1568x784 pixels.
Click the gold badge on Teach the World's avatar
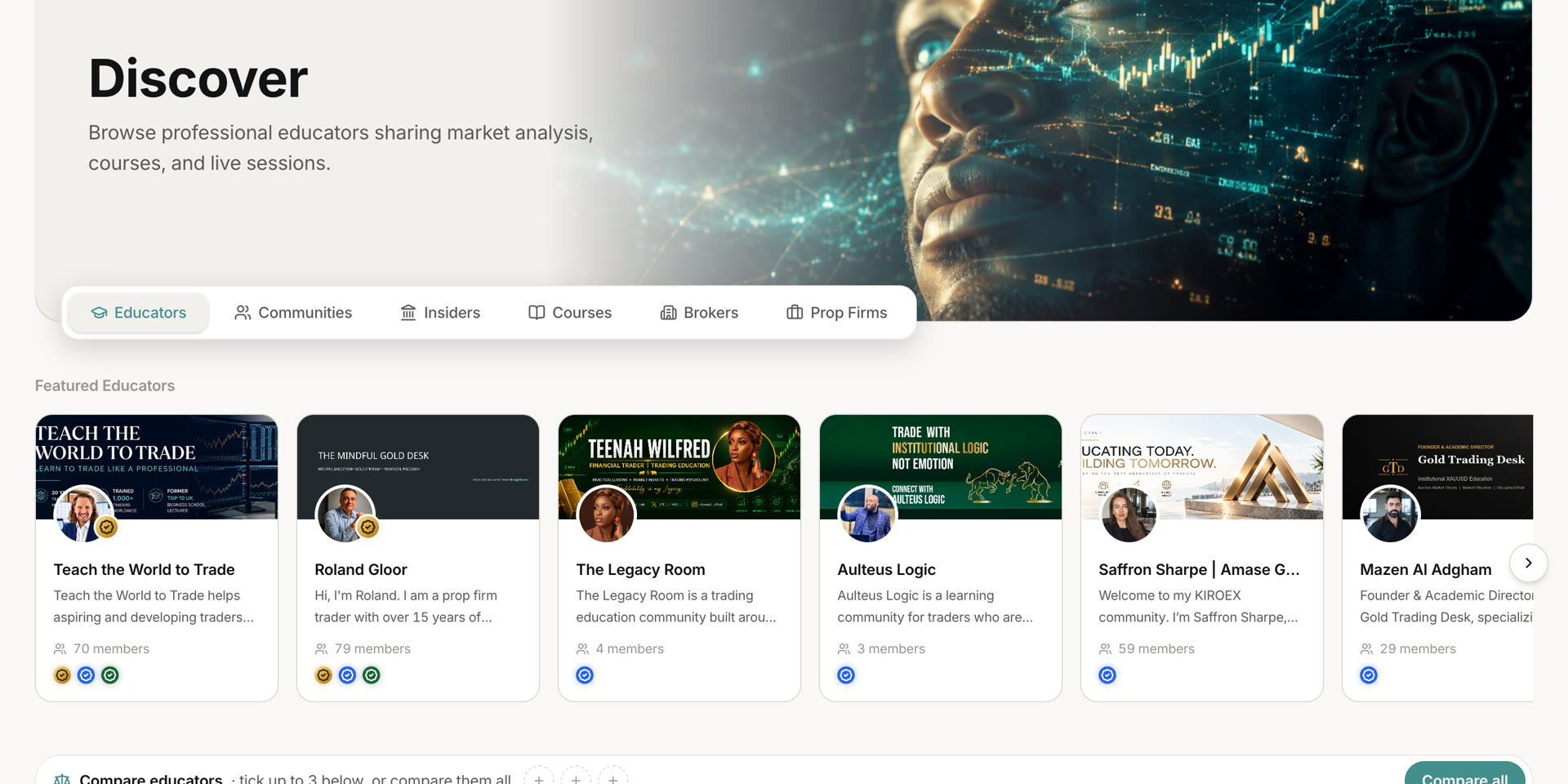107,528
